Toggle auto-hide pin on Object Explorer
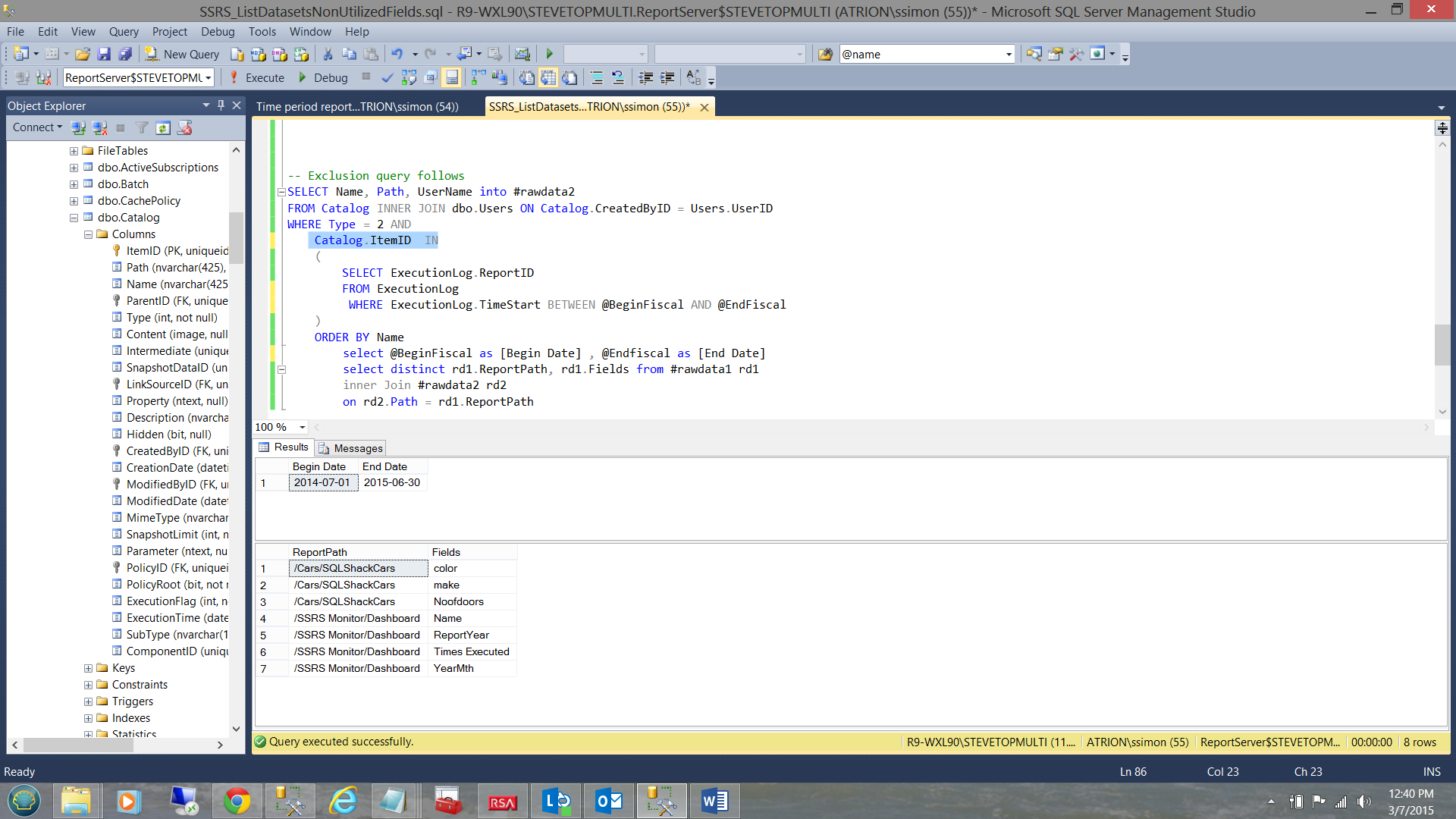The image size is (1456, 819). (x=221, y=105)
